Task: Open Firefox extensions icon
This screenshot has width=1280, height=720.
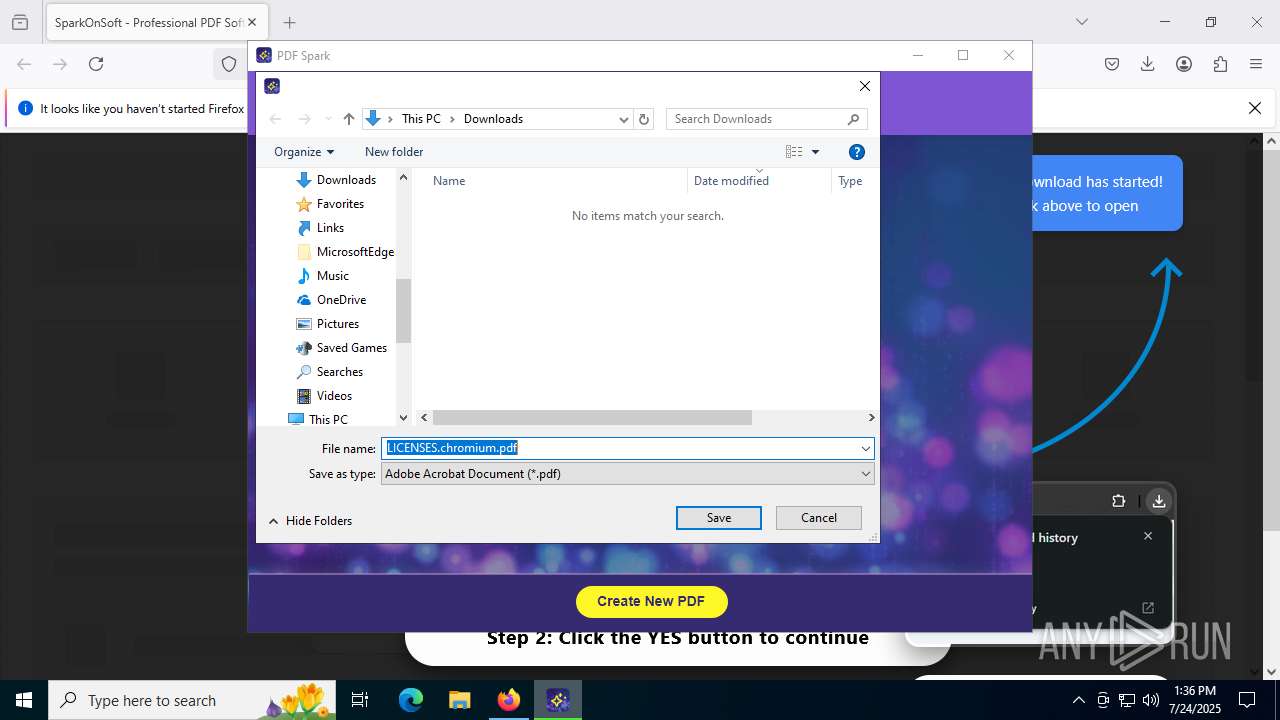Action: pyautogui.click(x=1220, y=64)
